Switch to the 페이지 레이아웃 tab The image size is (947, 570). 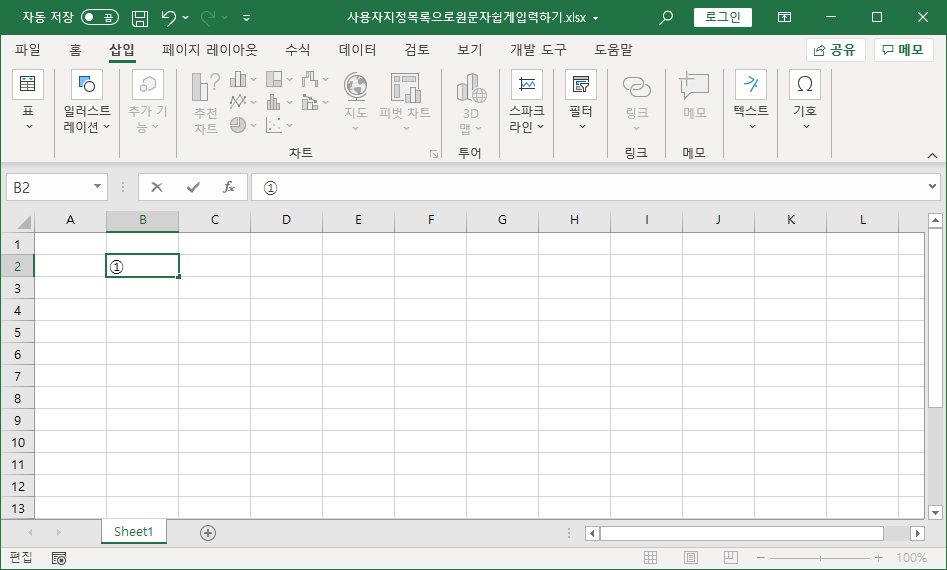point(210,50)
